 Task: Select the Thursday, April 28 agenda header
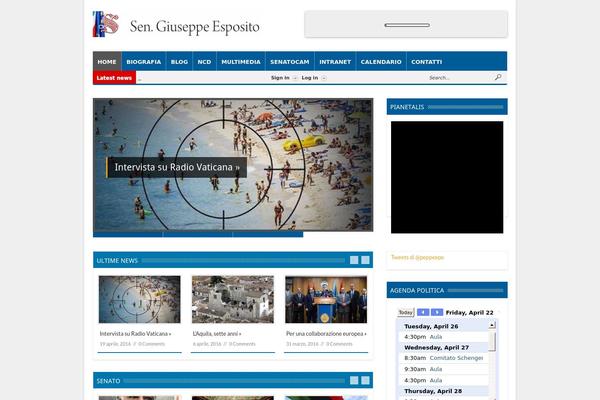click(x=444, y=391)
